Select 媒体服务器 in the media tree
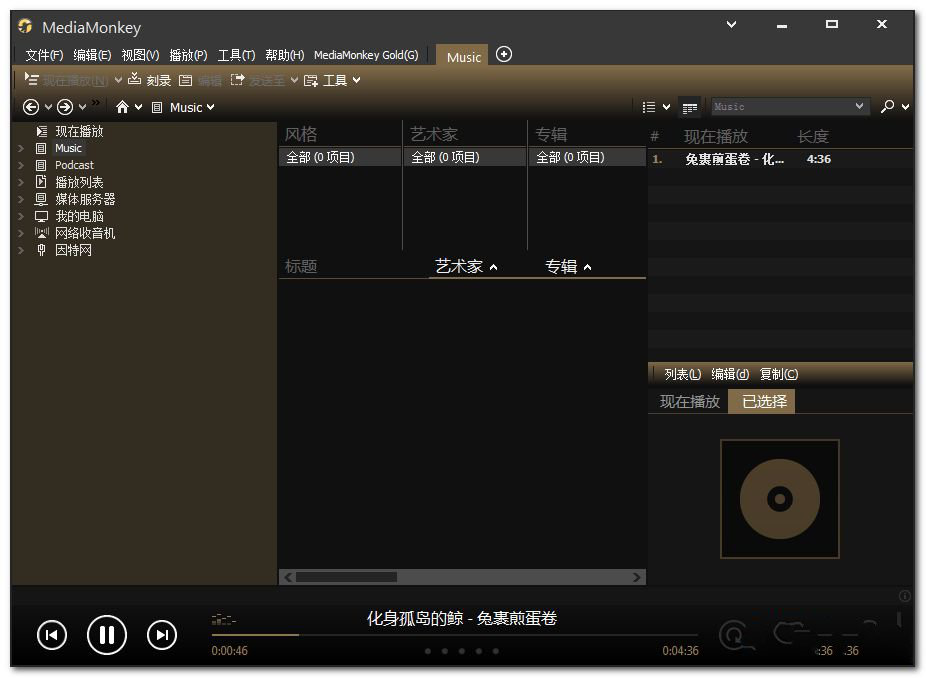This screenshot has width=926, height=678. 85,200
